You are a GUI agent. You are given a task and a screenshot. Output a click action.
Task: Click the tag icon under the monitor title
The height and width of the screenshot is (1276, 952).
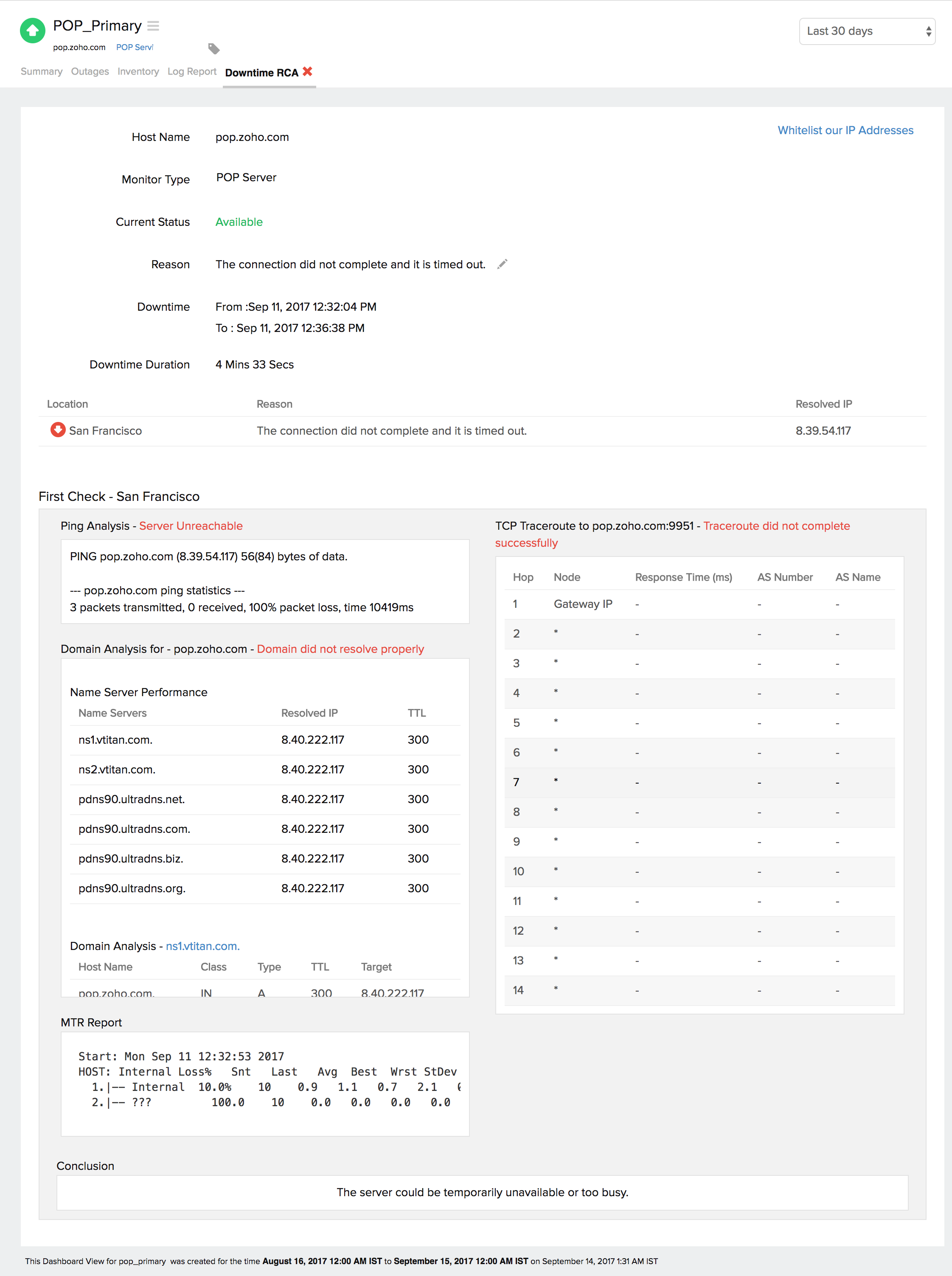(214, 49)
